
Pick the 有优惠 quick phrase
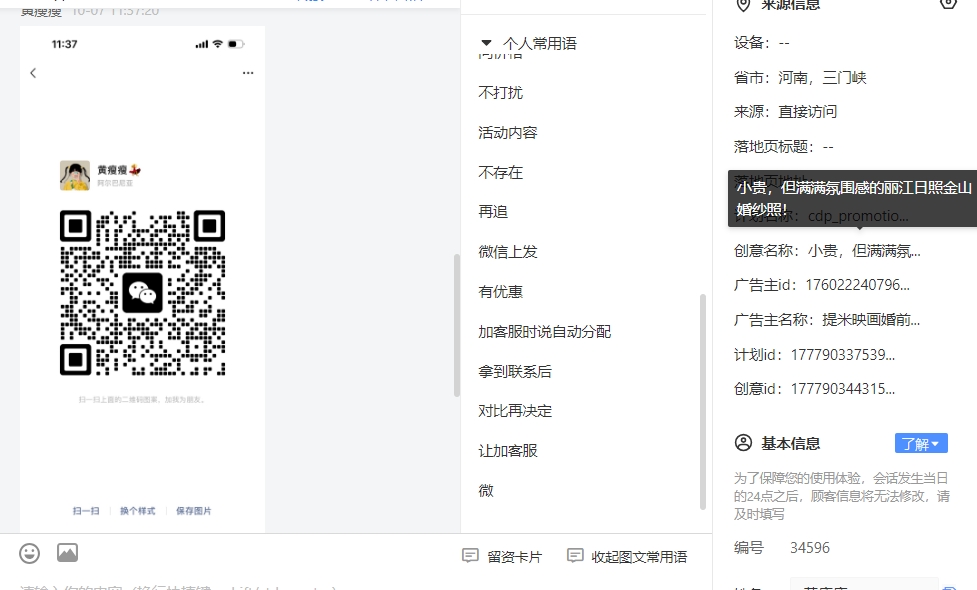click(500, 292)
